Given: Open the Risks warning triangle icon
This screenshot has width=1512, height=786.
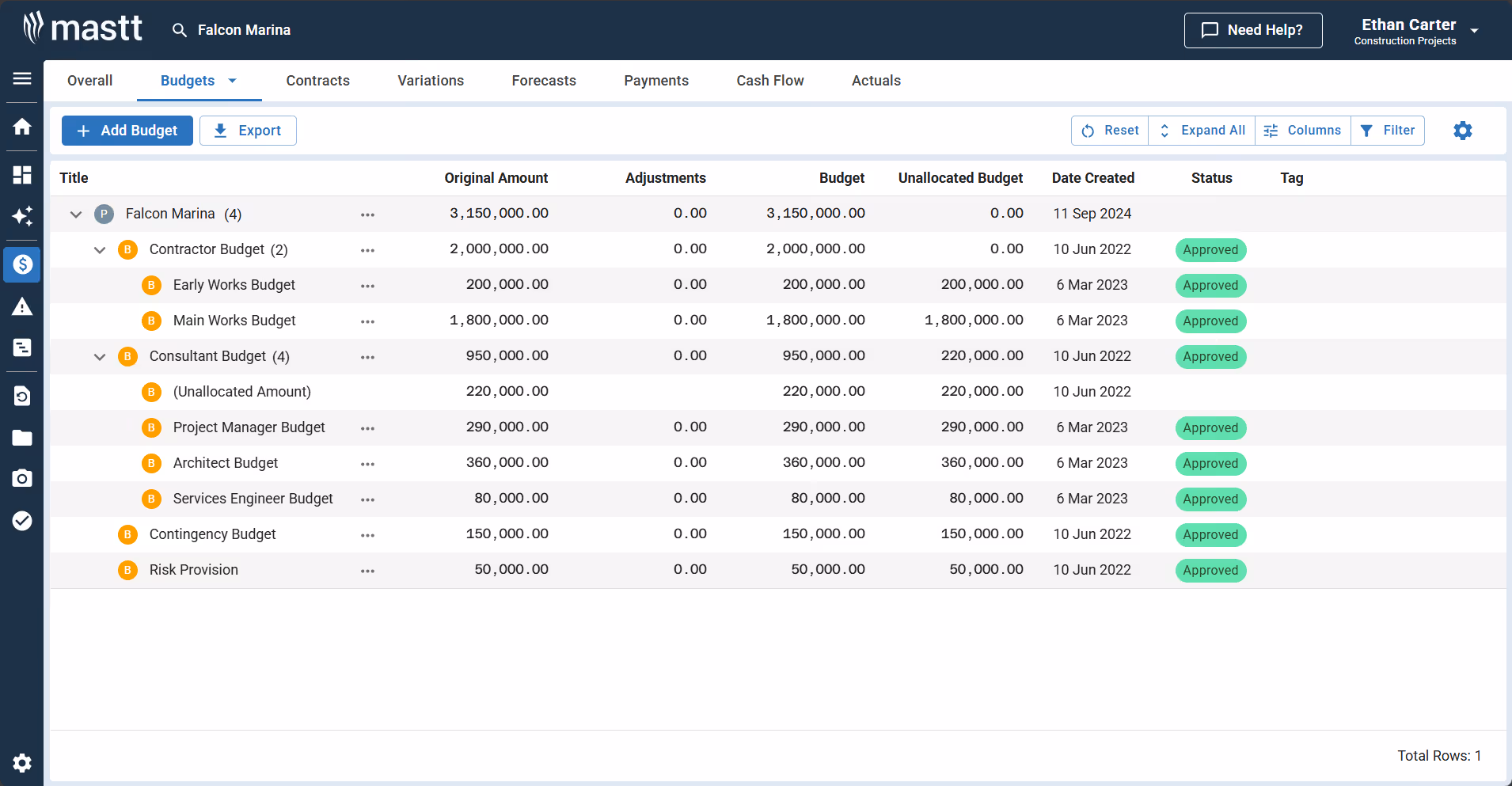Looking at the screenshot, I should 21,306.
